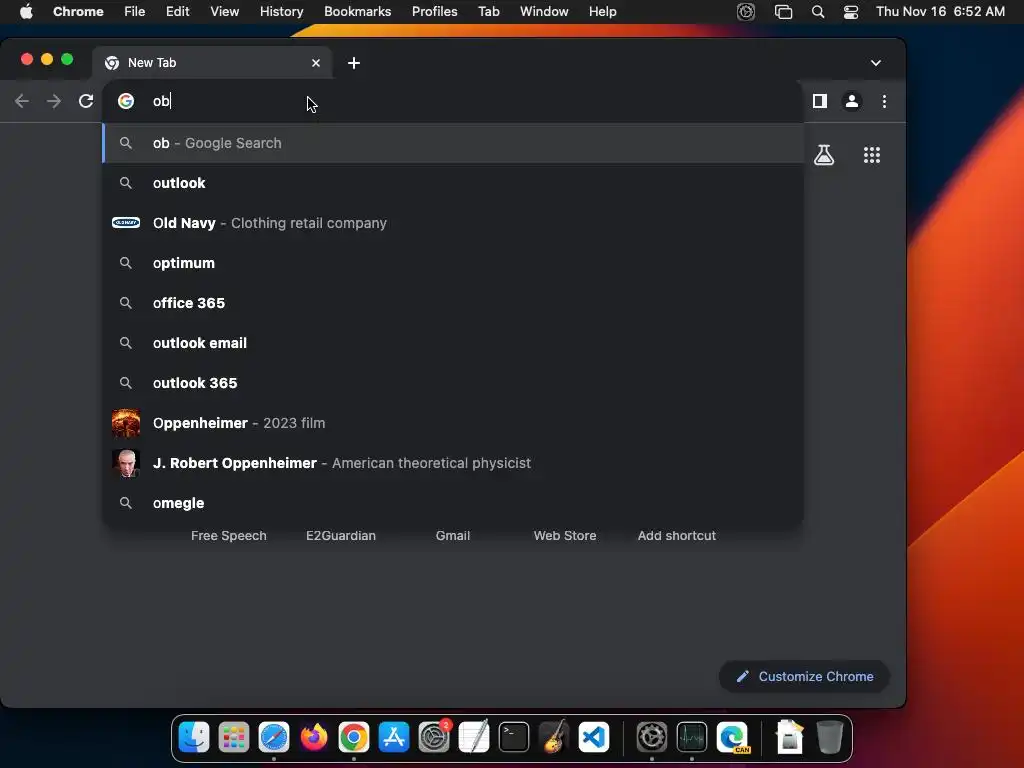Open the Help menu
Screen dimensions: 1024x768
point(602,11)
